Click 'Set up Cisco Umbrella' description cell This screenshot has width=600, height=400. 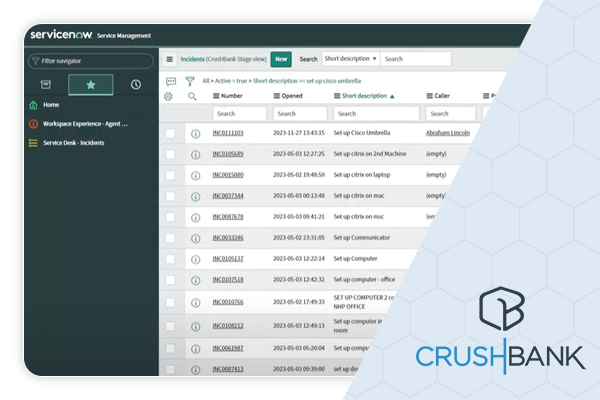362,133
